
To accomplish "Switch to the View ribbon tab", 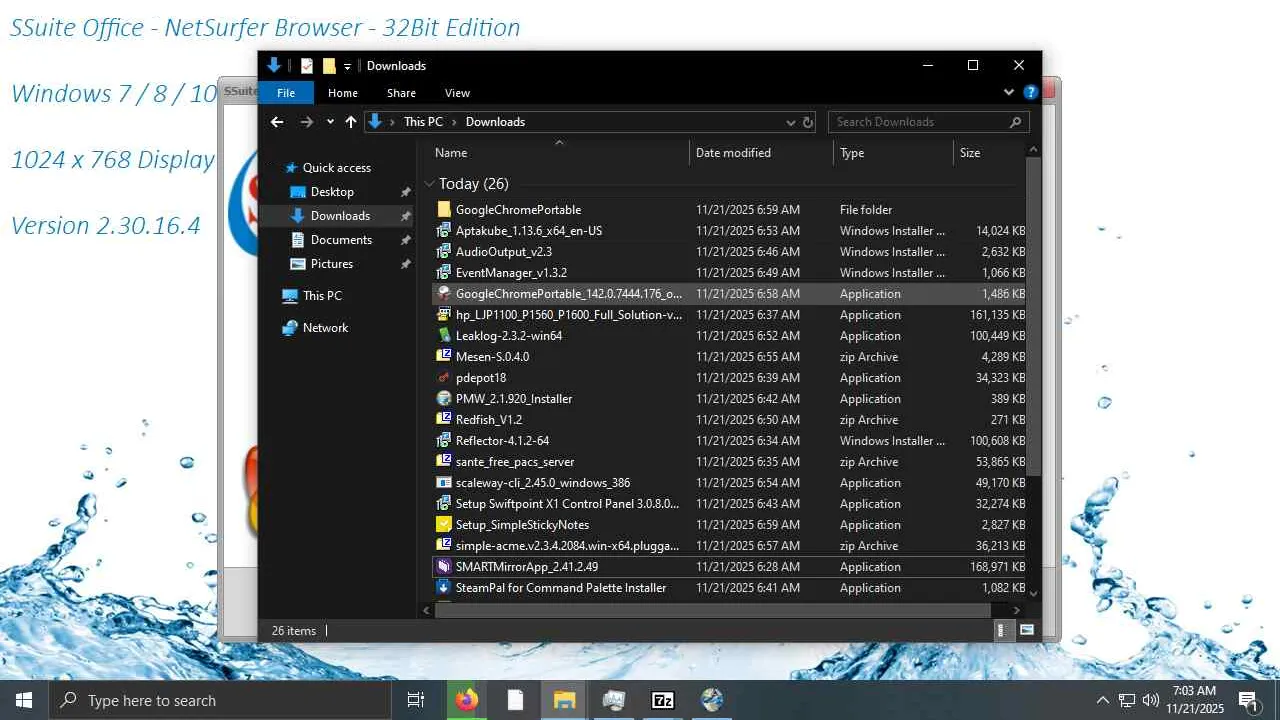I will click(457, 93).
